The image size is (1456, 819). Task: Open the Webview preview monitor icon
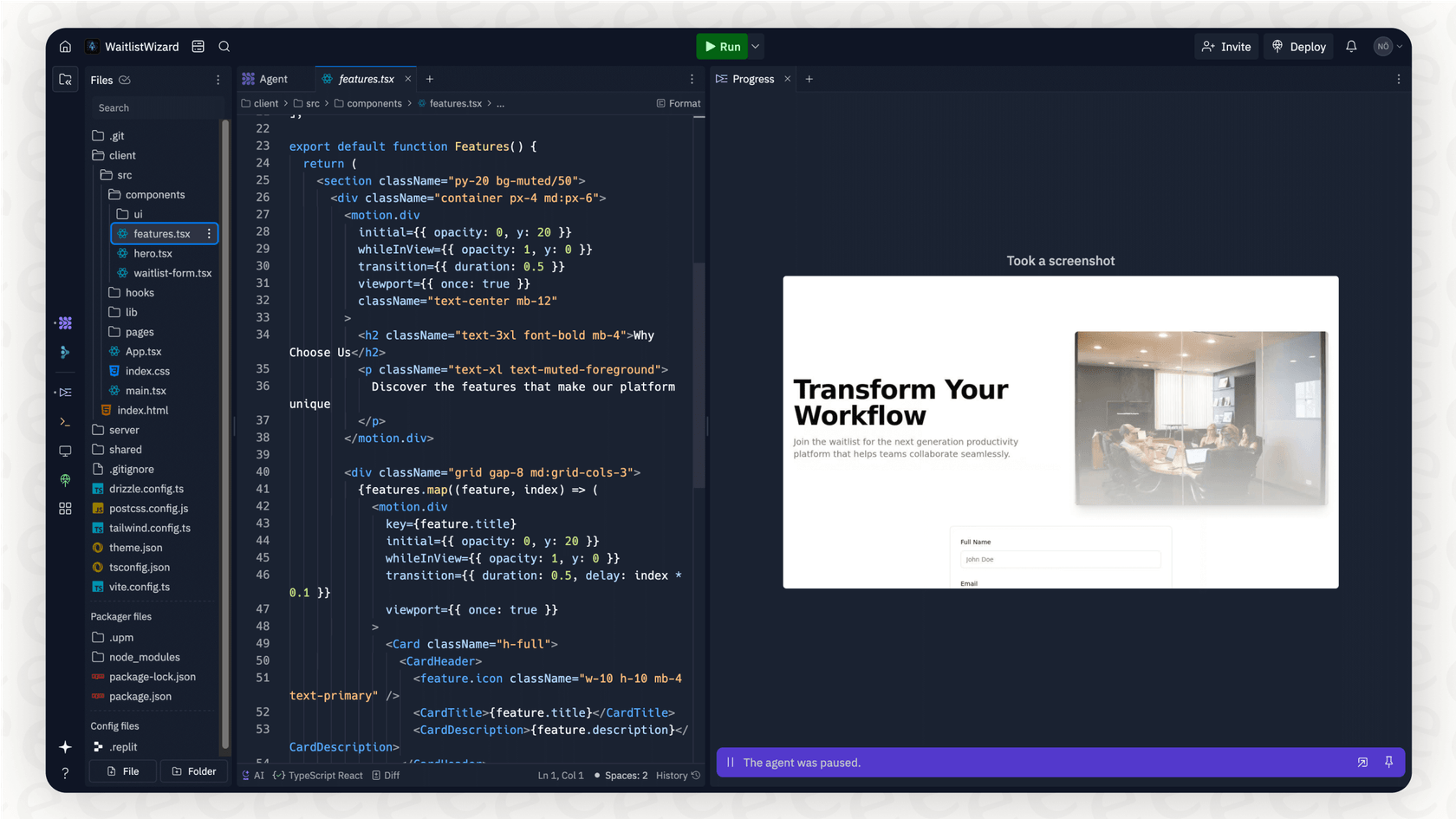click(x=65, y=451)
